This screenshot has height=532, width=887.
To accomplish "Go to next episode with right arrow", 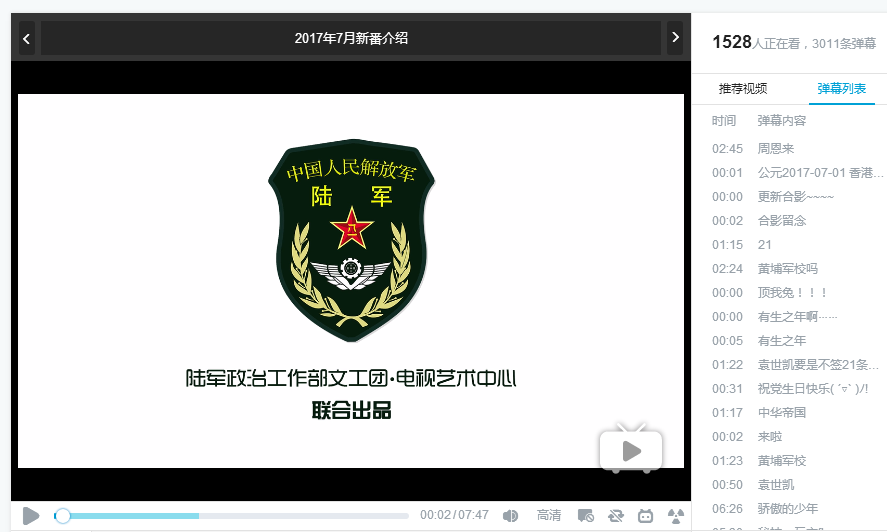I will coord(675,38).
